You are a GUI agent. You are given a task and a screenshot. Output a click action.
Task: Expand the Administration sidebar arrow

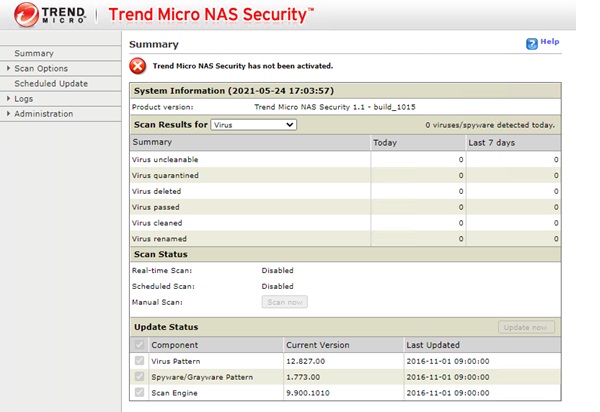pyautogui.click(x=8, y=114)
